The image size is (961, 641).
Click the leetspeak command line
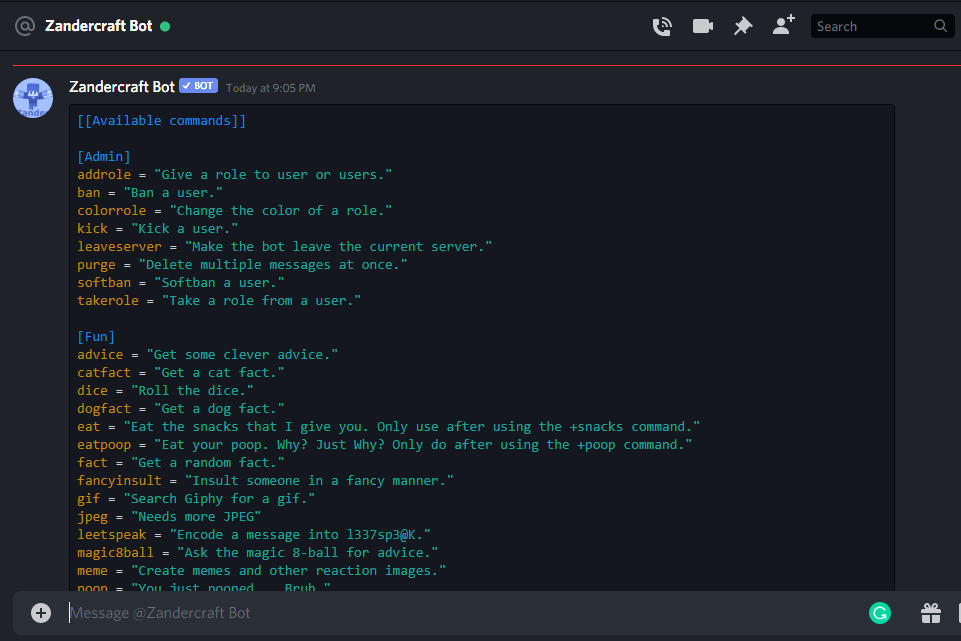(x=254, y=534)
